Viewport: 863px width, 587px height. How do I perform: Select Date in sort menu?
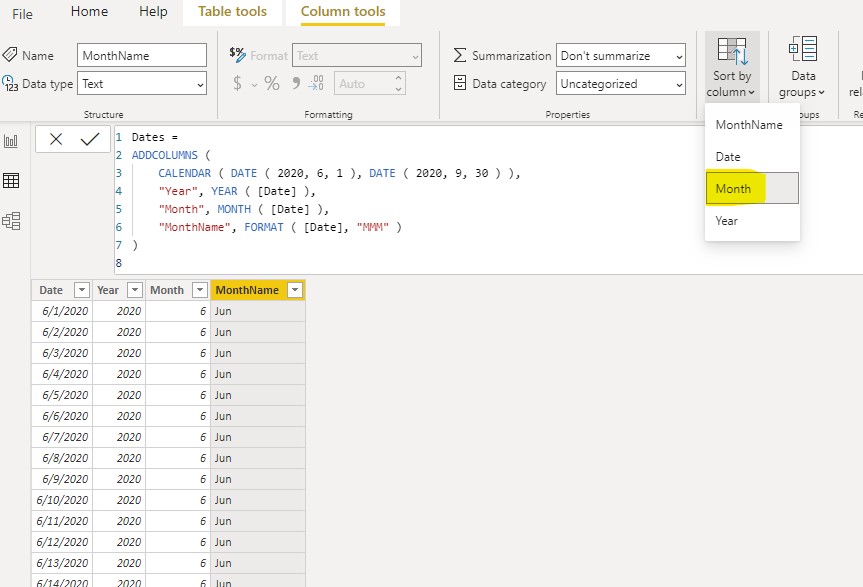(752, 157)
